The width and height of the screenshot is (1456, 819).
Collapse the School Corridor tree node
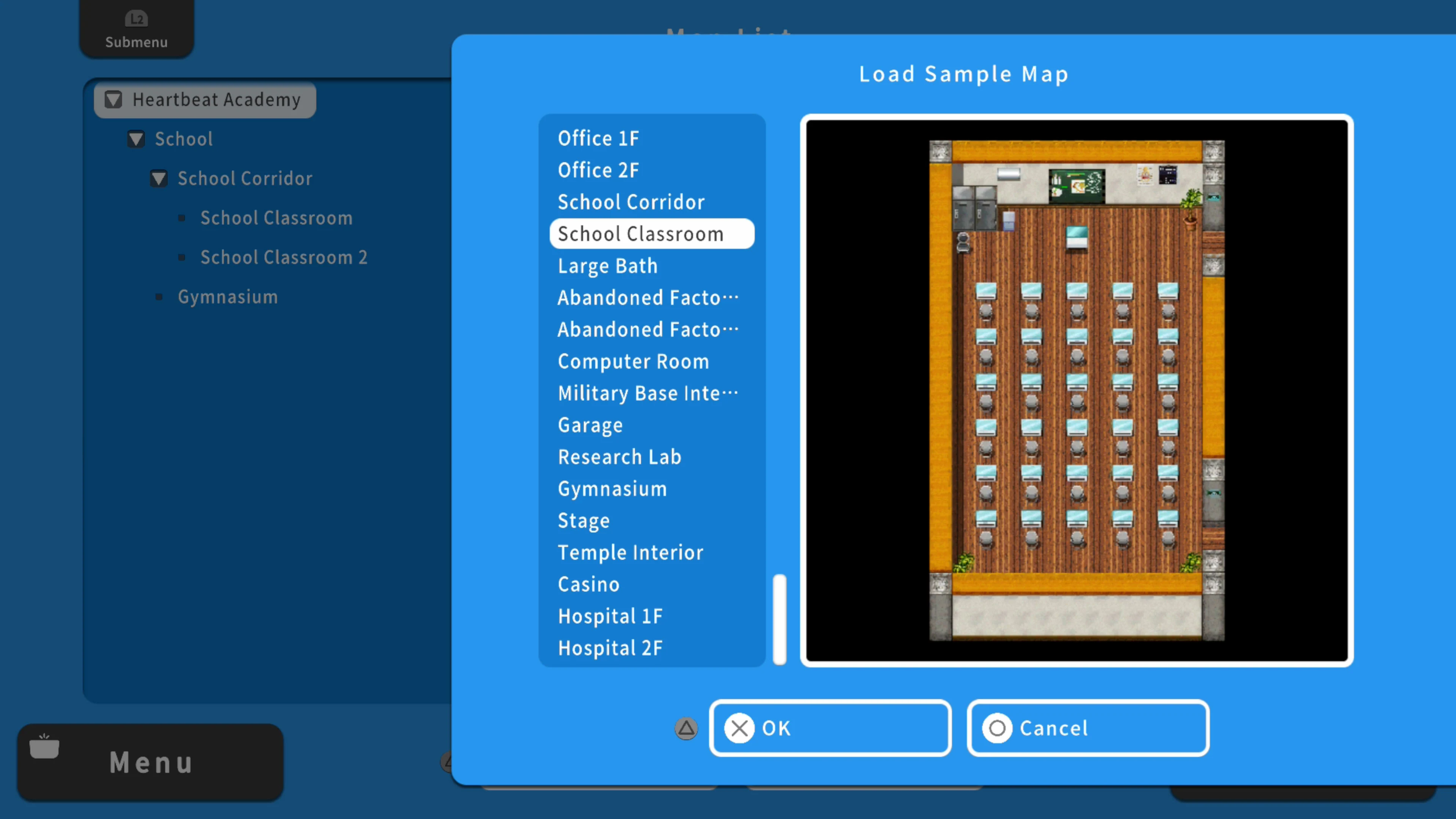pos(159,178)
